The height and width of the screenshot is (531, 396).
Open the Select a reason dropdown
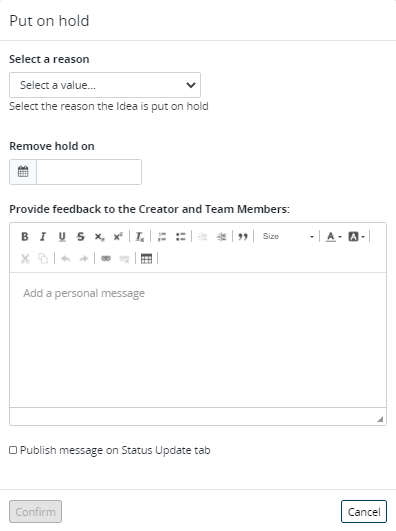tap(105, 85)
